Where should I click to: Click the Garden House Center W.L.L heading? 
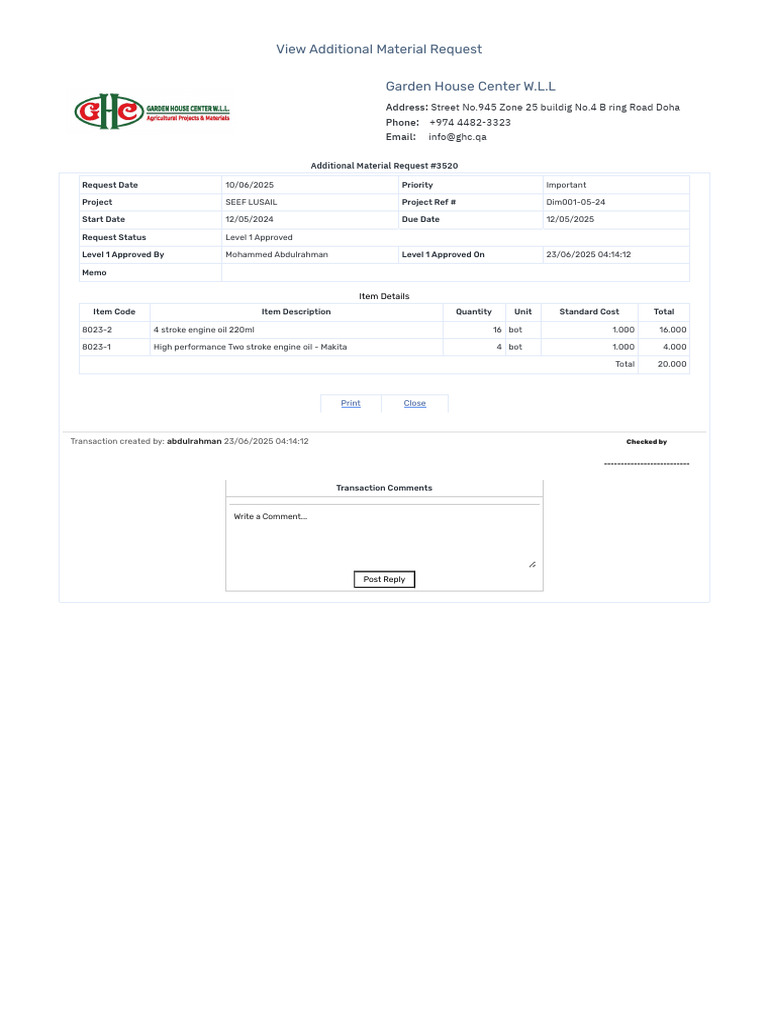point(470,86)
